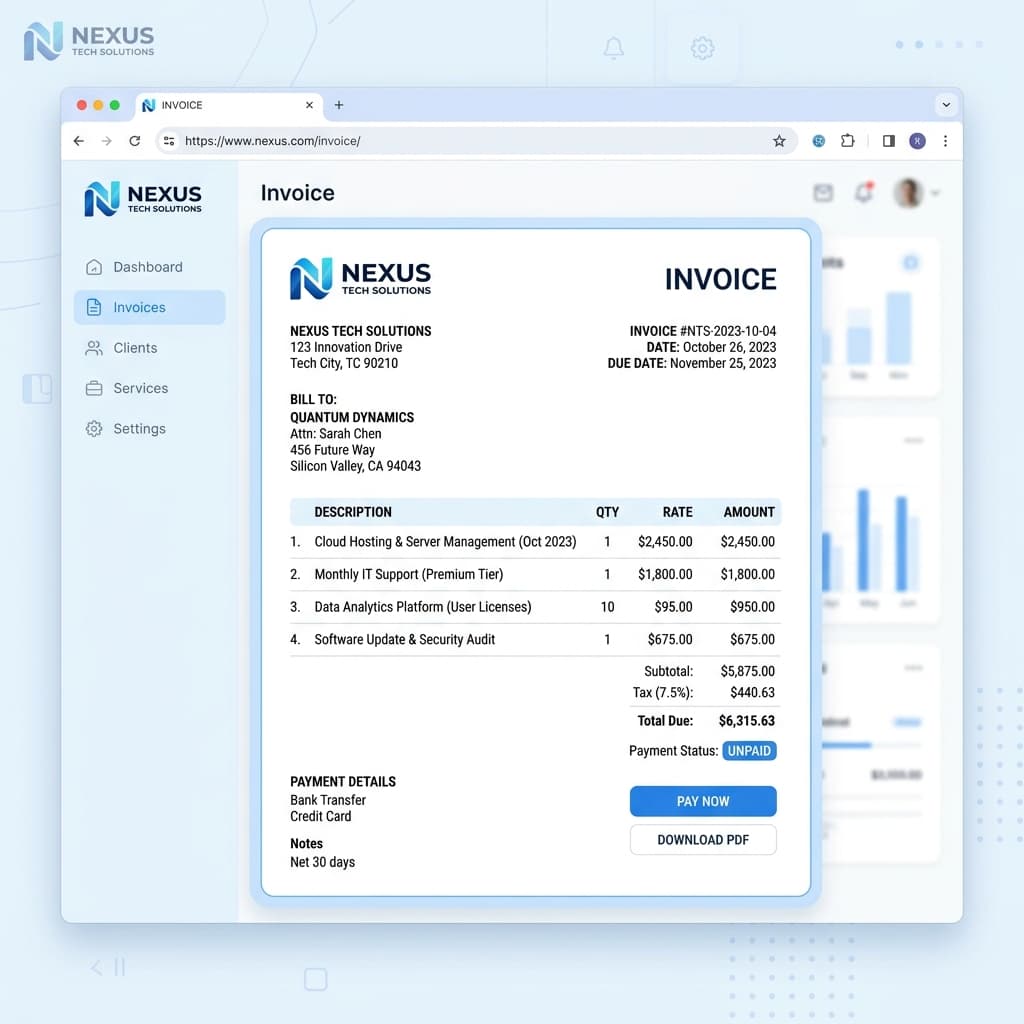
Task: Click the Nexus logo in the sidebar
Action: pyautogui.click(x=143, y=199)
